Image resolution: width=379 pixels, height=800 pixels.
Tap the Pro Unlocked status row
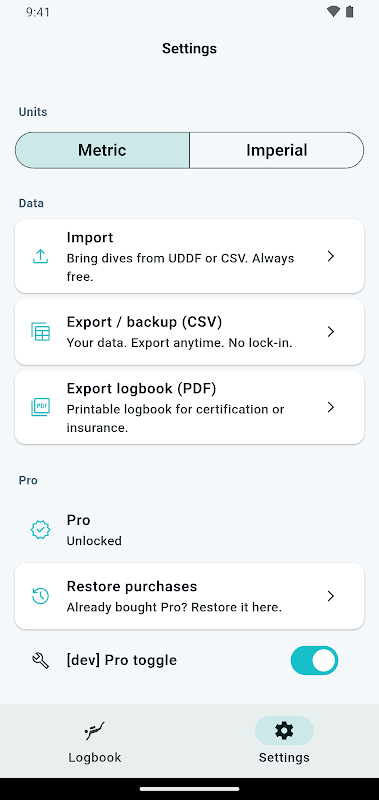(189, 530)
